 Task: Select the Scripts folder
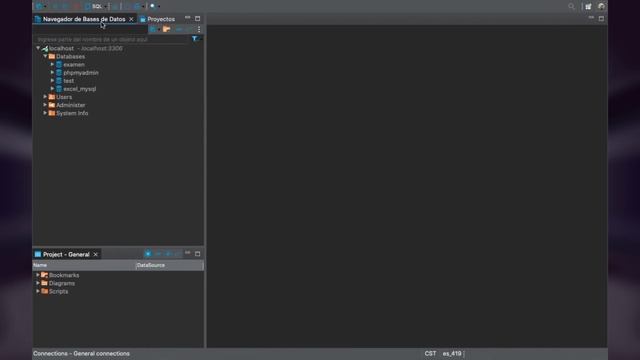tap(58, 292)
